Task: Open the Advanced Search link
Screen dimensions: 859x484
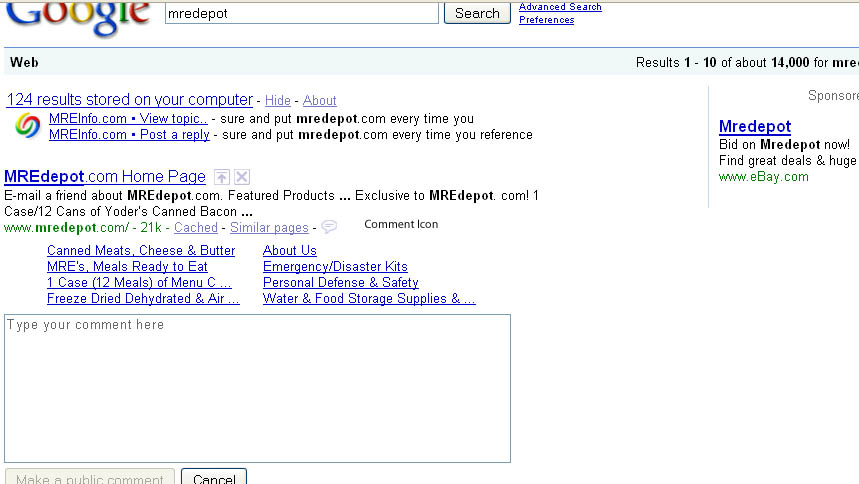Action: pos(560,7)
